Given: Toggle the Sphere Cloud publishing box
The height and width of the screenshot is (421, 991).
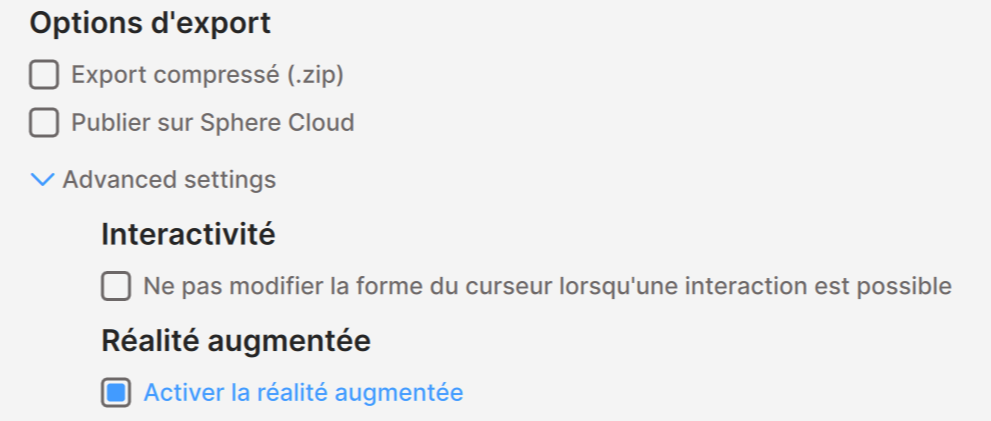Looking at the screenshot, I should coord(44,124).
